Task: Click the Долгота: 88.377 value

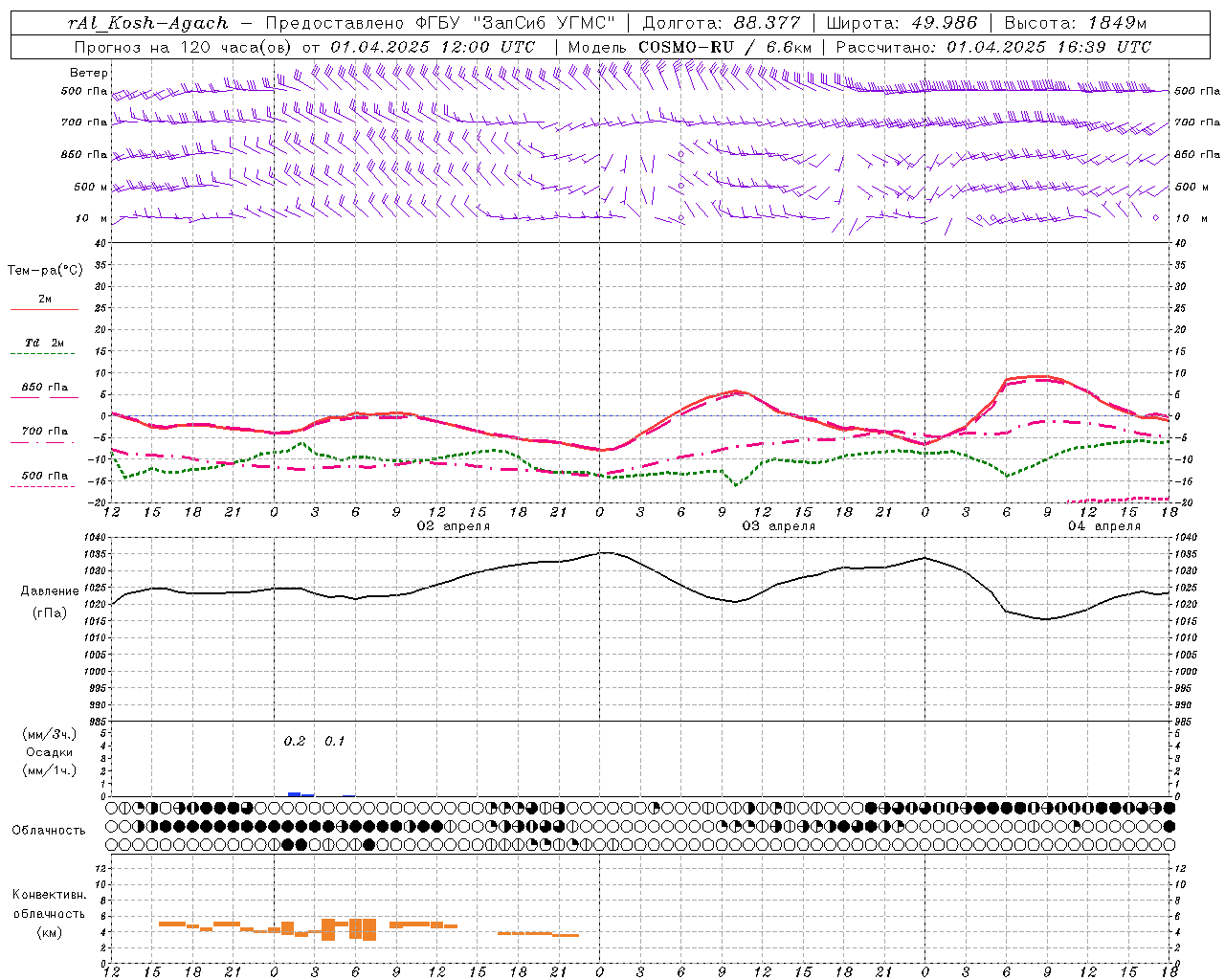Action: click(720, 23)
